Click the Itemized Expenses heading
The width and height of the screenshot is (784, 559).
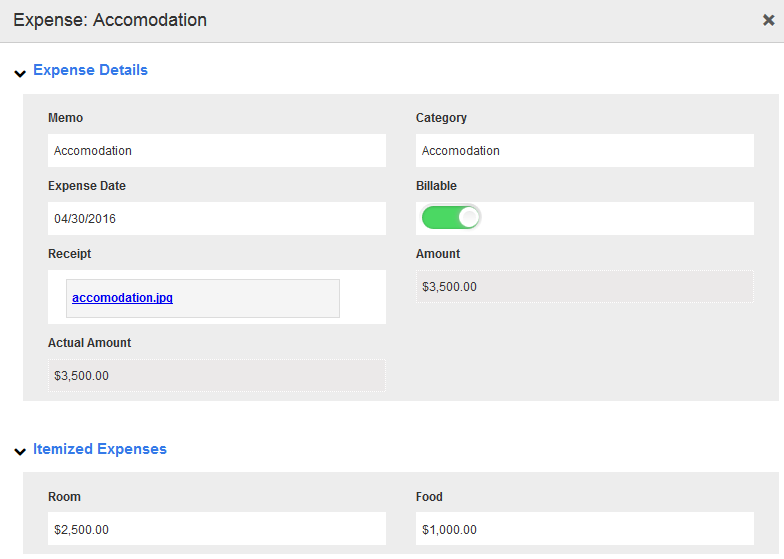point(100,449)
